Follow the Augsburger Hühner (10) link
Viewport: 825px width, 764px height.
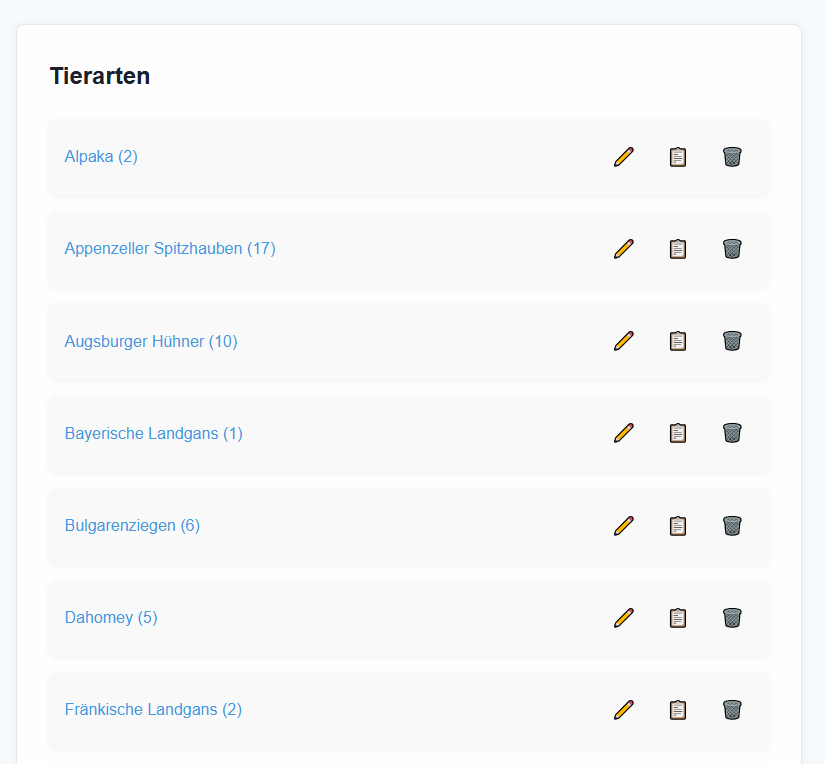[x=151, y=341]
